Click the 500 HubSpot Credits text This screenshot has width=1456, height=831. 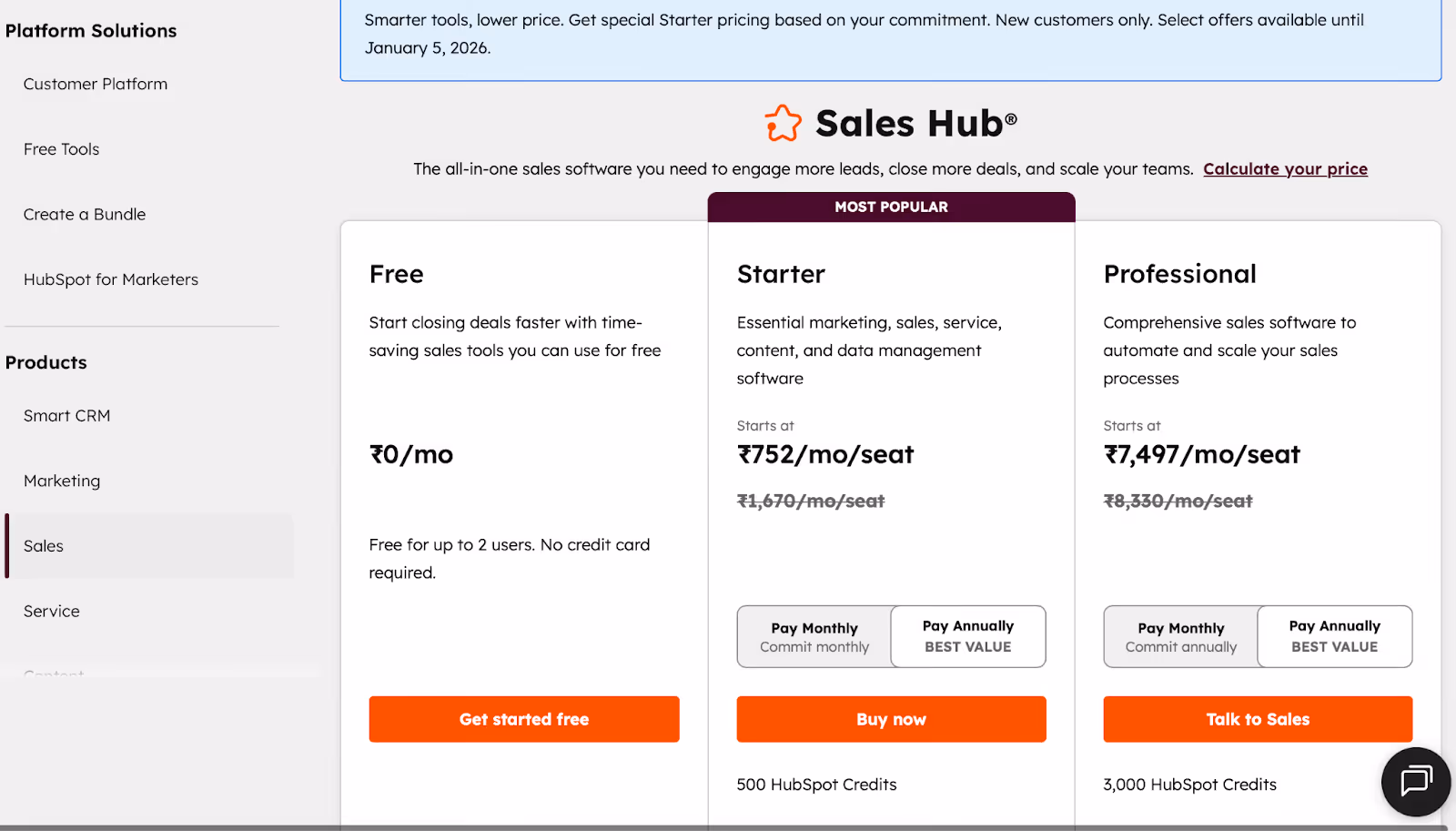(816, 784)
